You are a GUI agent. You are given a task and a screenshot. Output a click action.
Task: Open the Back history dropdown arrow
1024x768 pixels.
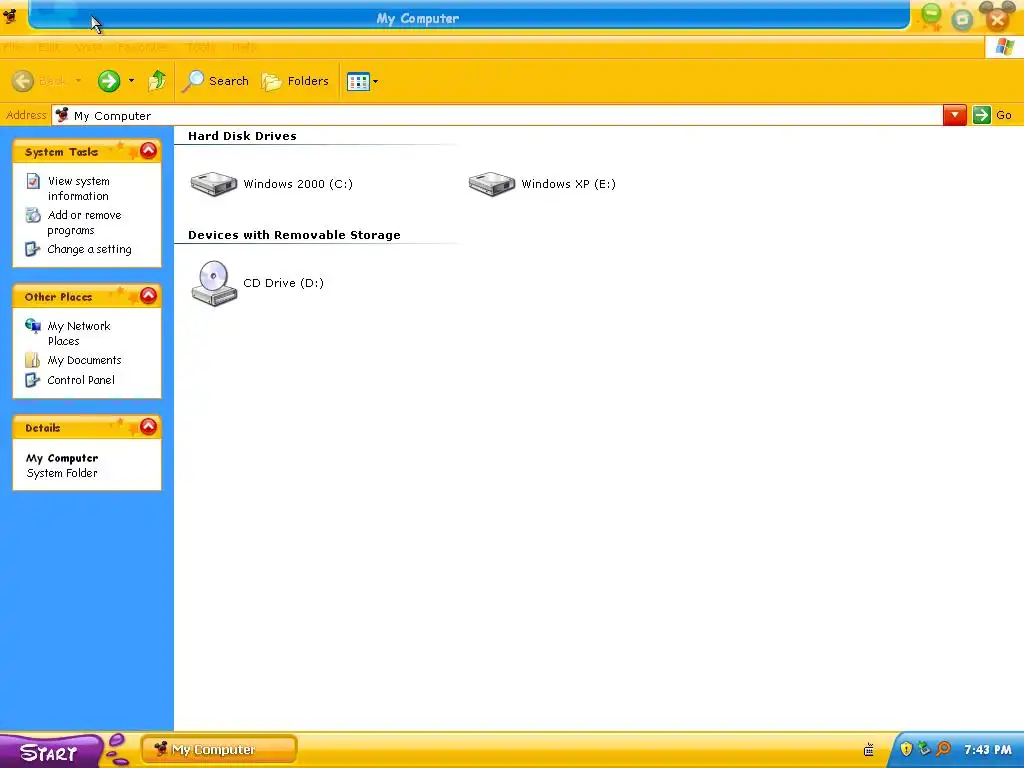78,81
